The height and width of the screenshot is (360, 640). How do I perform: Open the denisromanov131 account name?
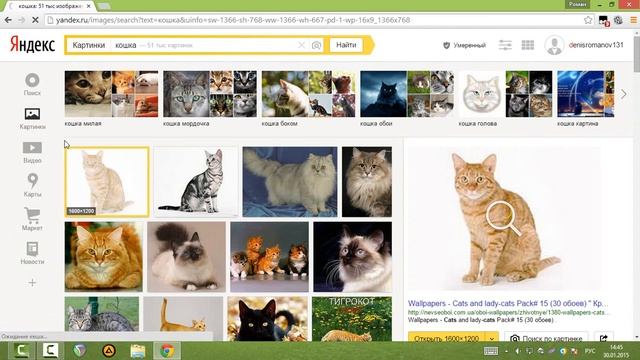(596, 45)
